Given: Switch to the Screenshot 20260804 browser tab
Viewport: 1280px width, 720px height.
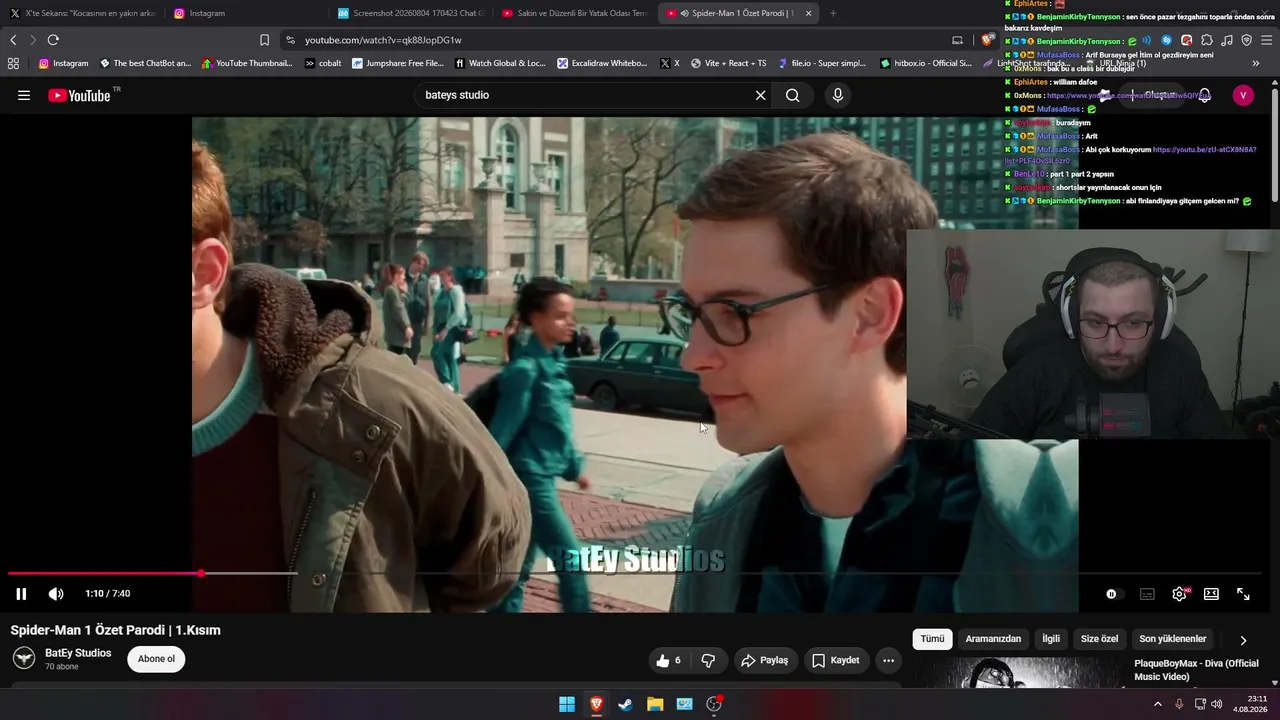Looking at the screenshot, I should coord(409,13).
